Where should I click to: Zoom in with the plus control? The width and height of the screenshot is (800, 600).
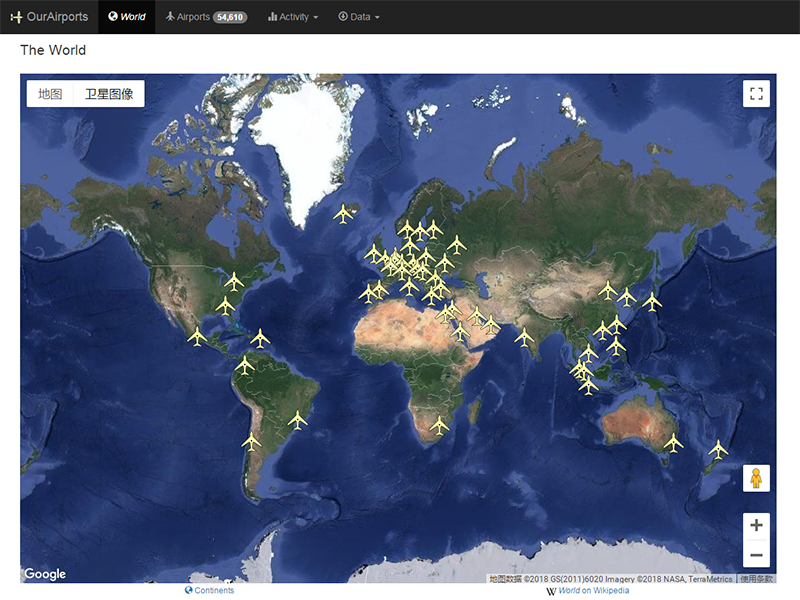click(x=757, y=524)
